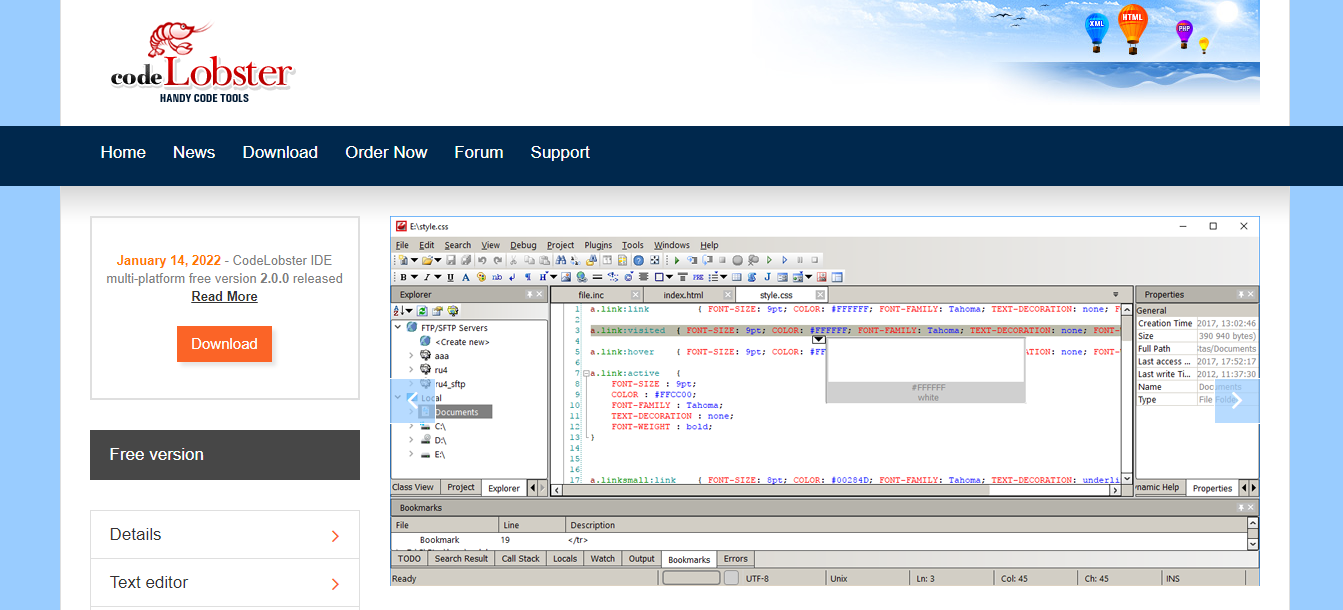1343x610 pixels.
Task: Click the Save All icon in the IDE toolbar
Action: [x=466, y=260]
